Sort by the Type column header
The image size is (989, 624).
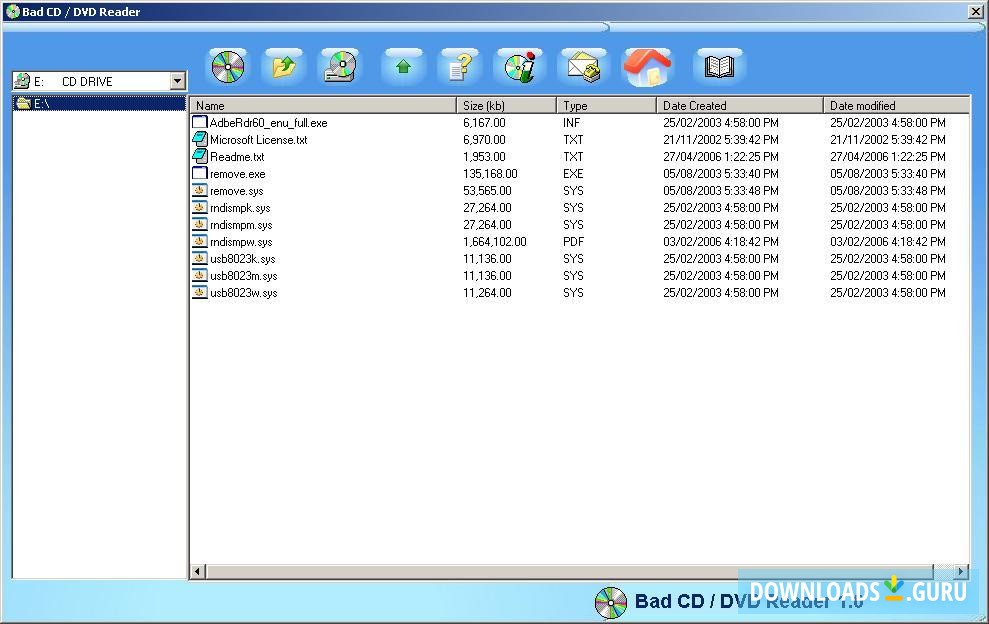pos(606,105)
